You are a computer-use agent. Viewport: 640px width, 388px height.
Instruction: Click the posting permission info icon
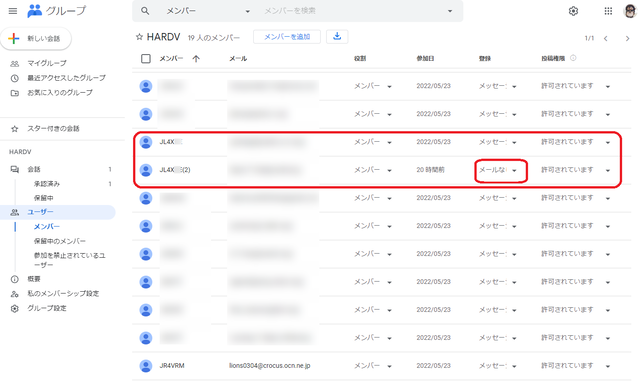click(x=573, y=58)
